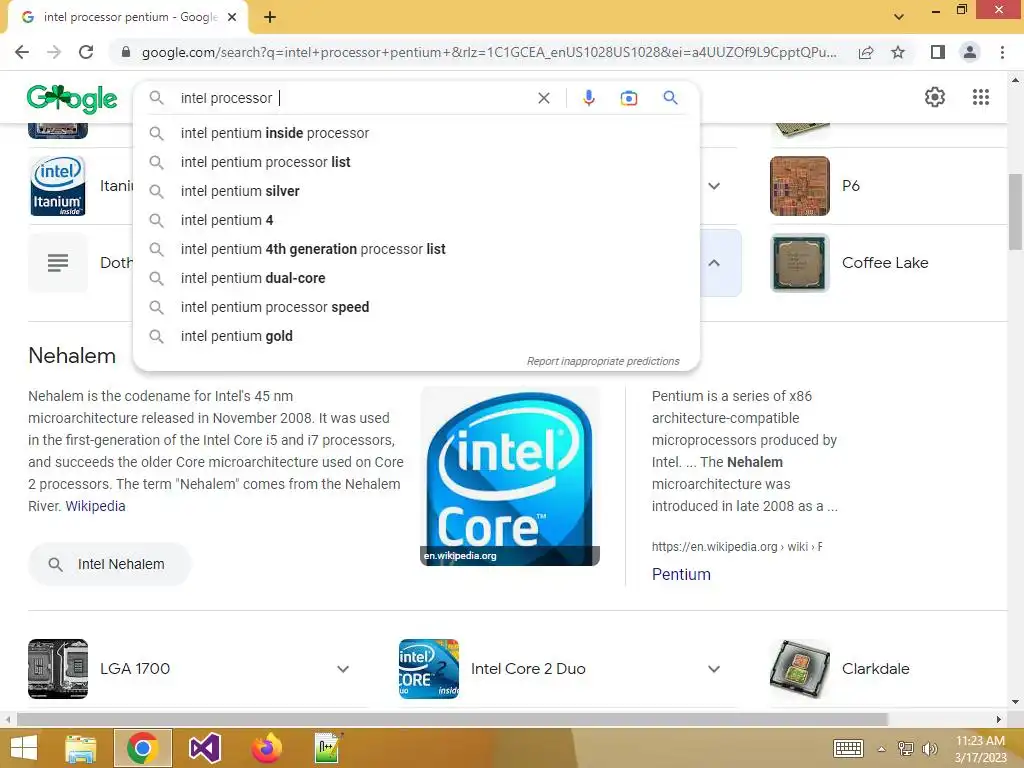This screenshot has width=1024, height=768.
Task: Pick suggestion intel pentium dual-core
Action: click(416, 278)
